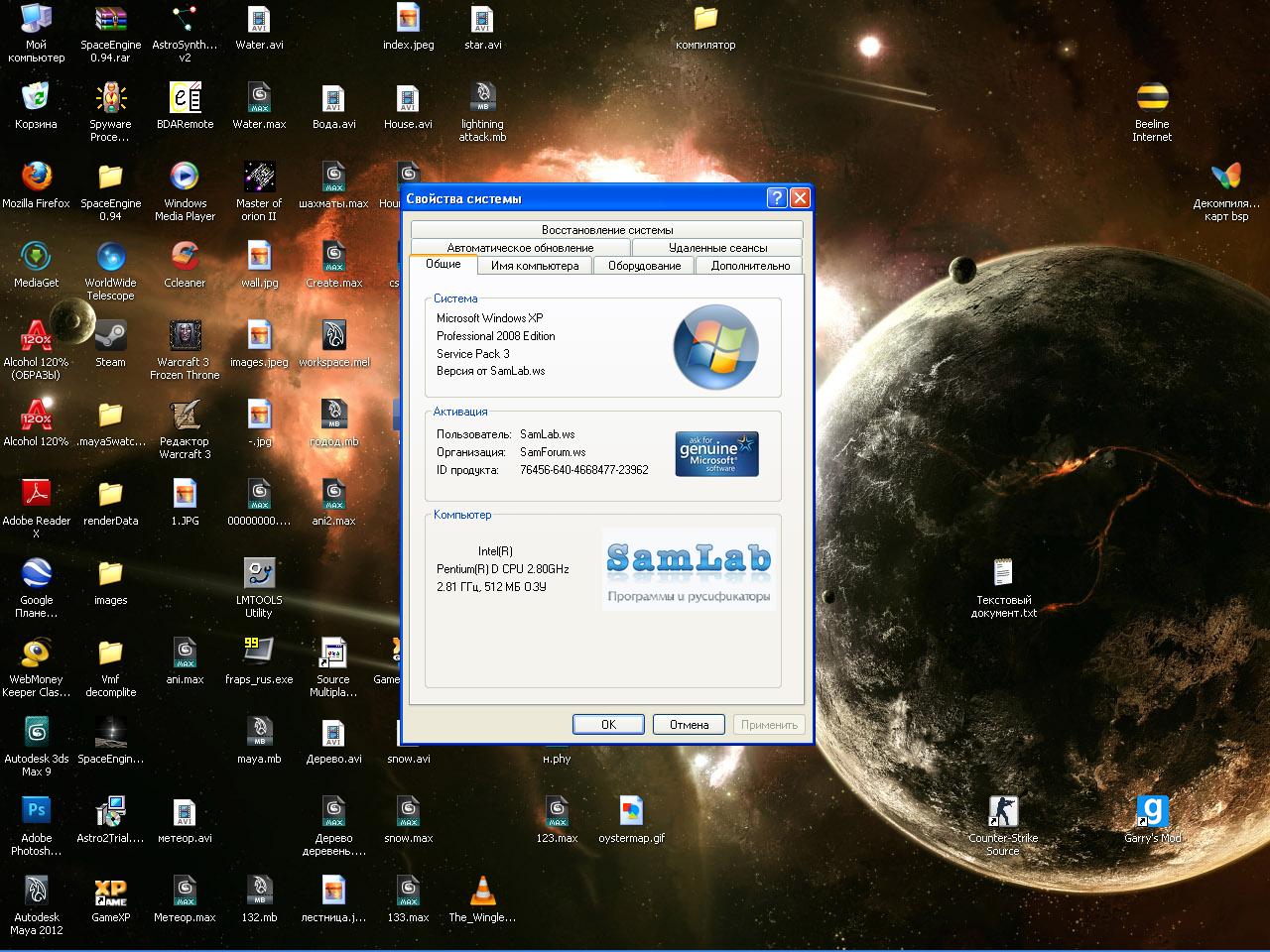Click the Pentium(R) D CPU 2.80GHz text
Screen dimensions: 1270x952
[502, 569]
